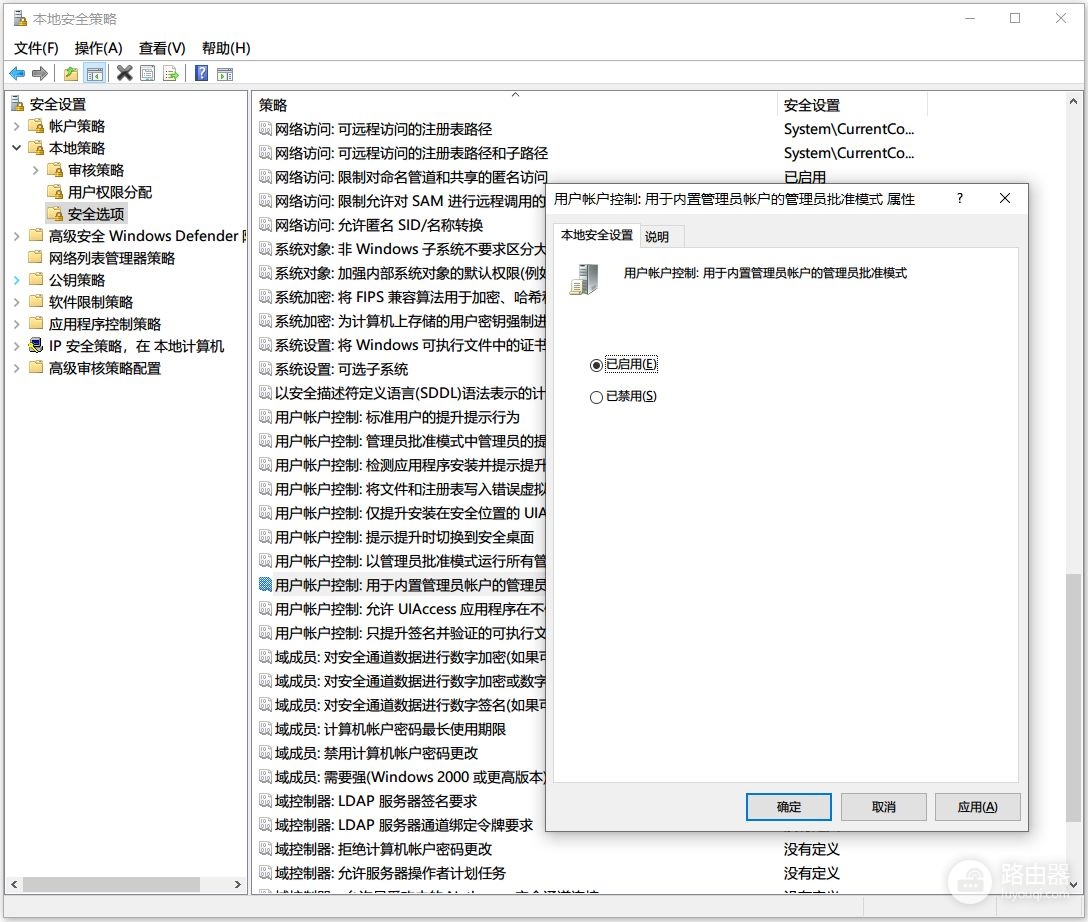The height and width of the screenshot is (922, 1088).
Task: Expand the 帐户策略 tree node
Action: [x=17, y=126]
